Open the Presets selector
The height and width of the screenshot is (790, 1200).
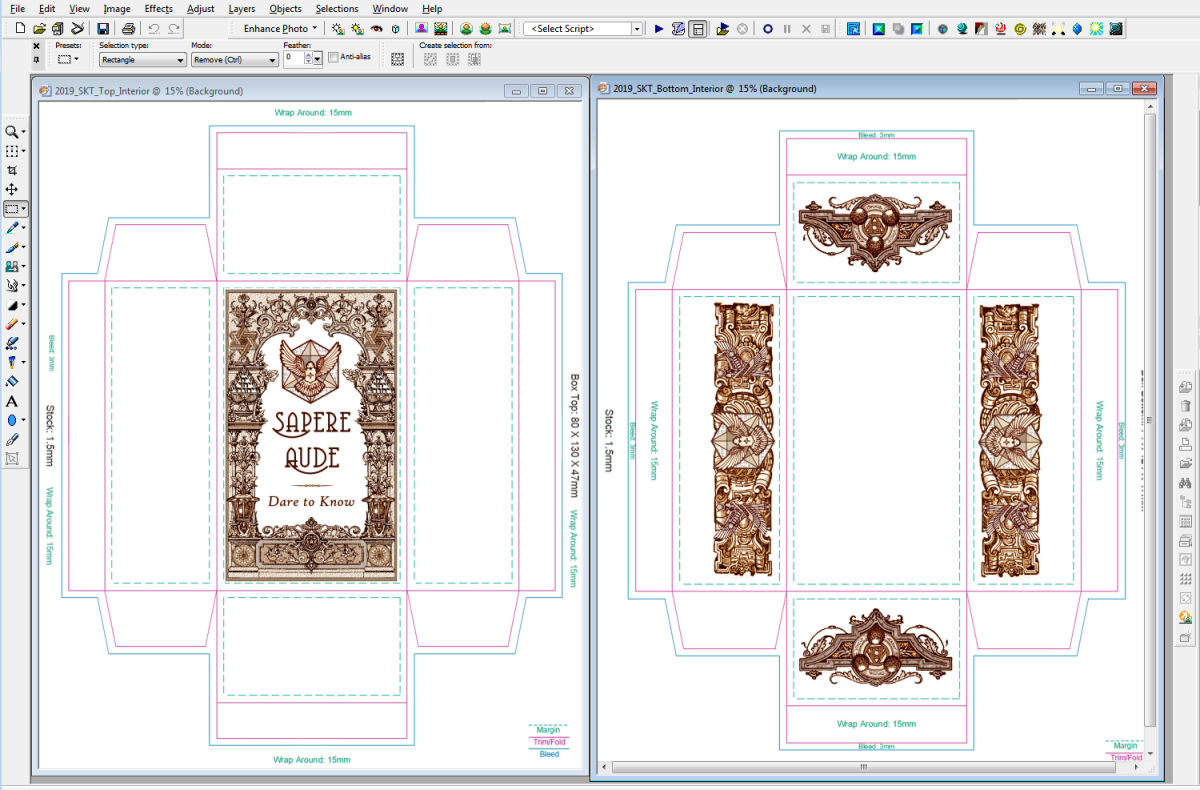point(68,60)
